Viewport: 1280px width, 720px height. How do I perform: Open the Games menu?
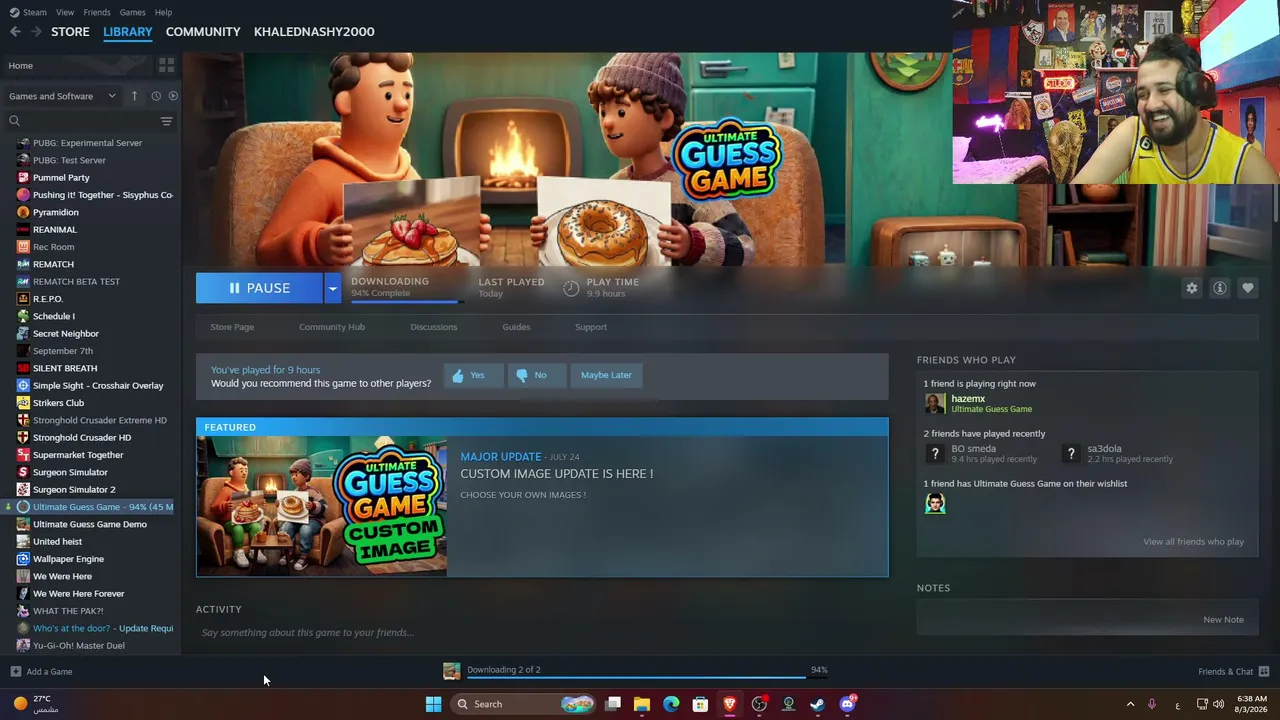132,12
